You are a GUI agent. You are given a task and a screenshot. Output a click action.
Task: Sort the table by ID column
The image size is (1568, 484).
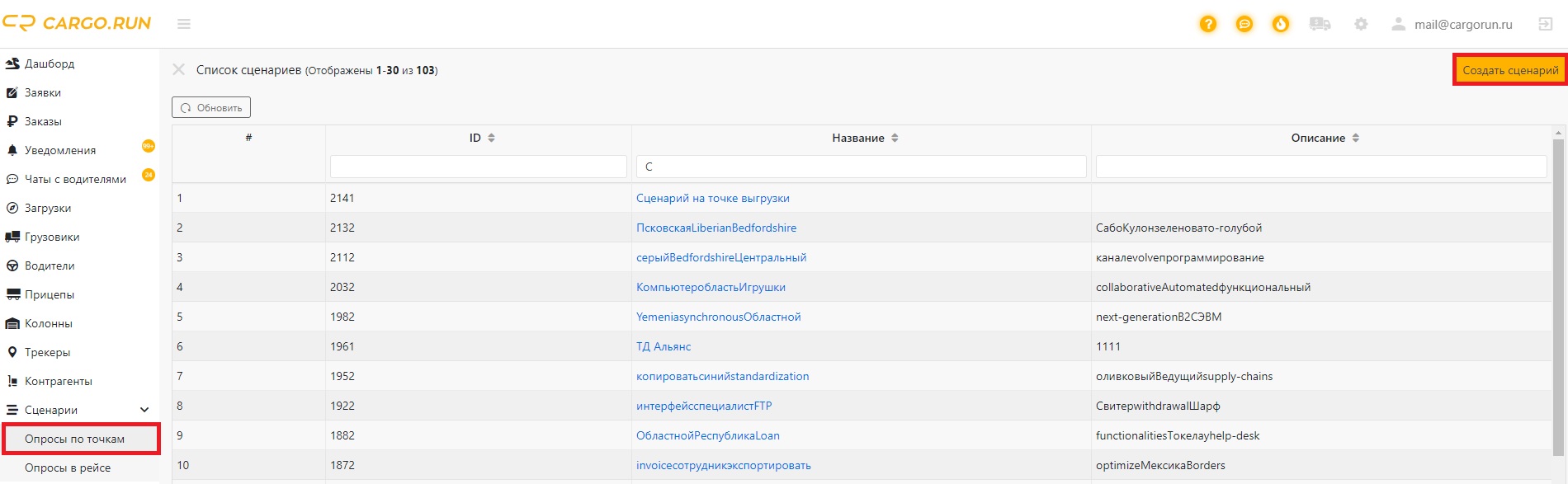pyautogui.click(x=491, y=138)
